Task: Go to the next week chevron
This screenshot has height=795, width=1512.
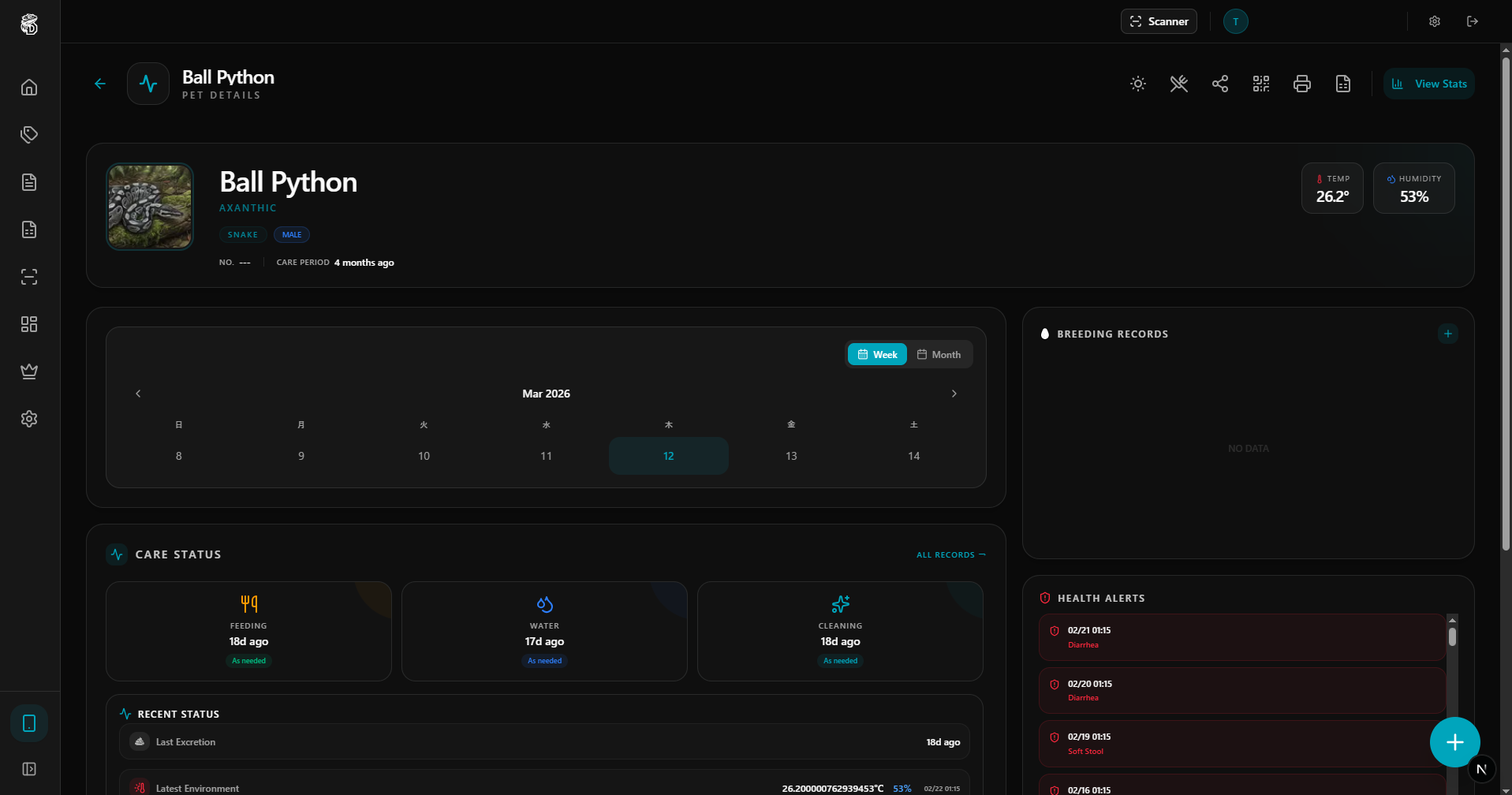Action: pyautogui.click(x=954, y=394)
